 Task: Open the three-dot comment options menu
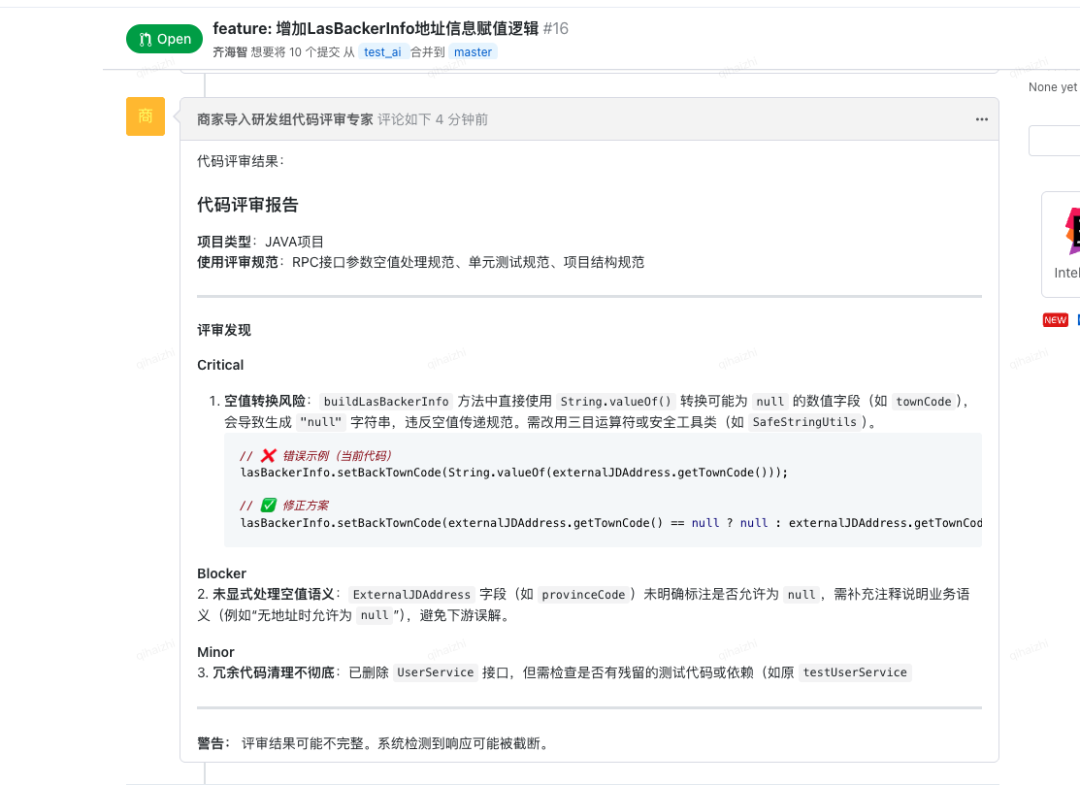pos(982,119)
